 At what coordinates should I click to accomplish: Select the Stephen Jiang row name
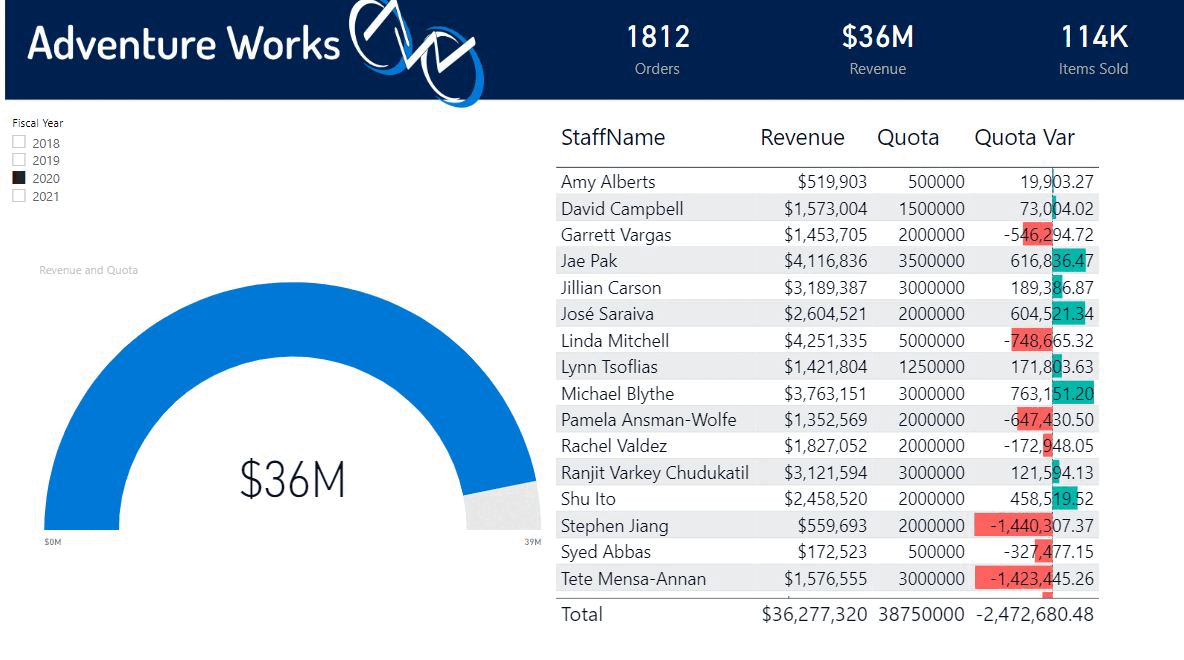[614, 526]
